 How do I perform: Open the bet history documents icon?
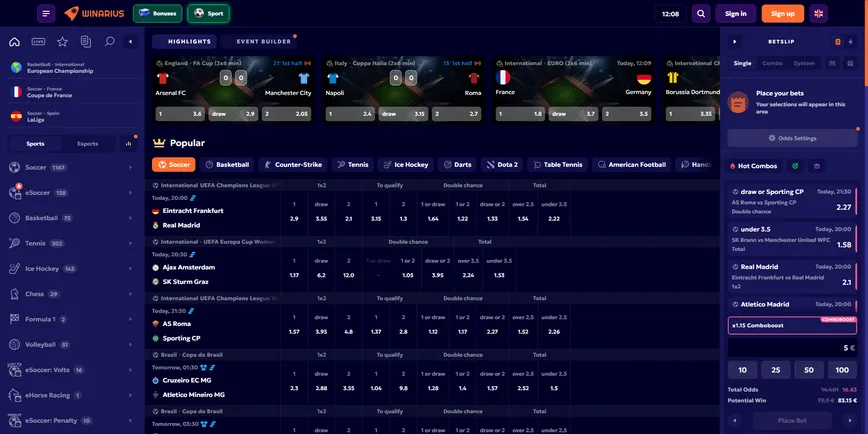click(86, 42)
